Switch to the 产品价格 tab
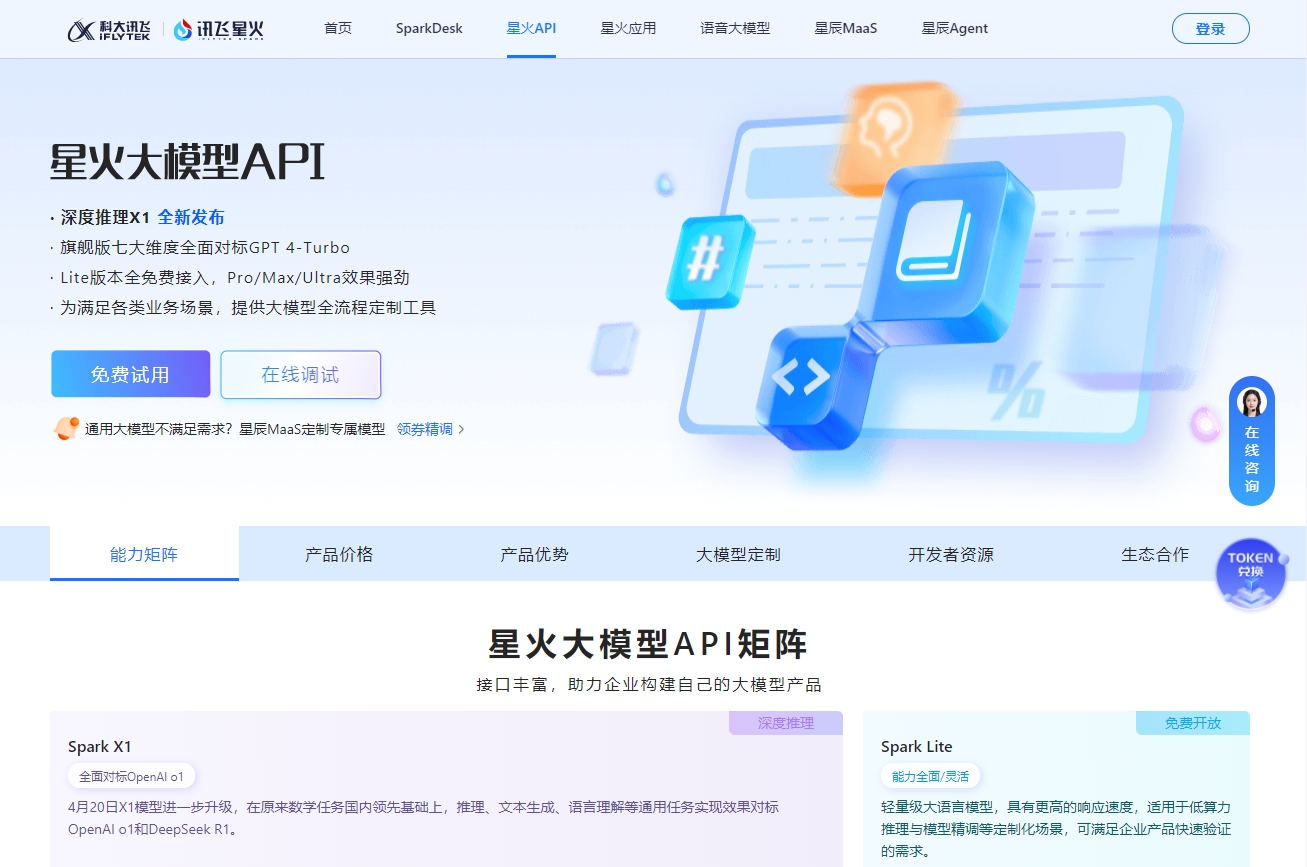Screen dimensions: 1307x867 click(339, 554)
